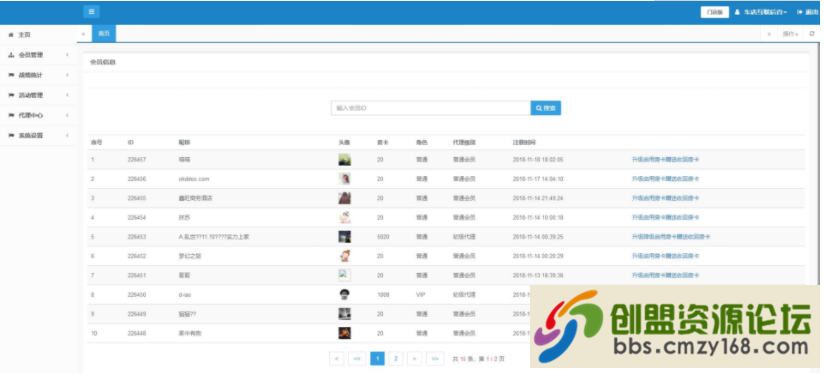Screen dimensions: 825x373
Task: Expand the 代理中心 sidebar menu
Action: (38, 115)
